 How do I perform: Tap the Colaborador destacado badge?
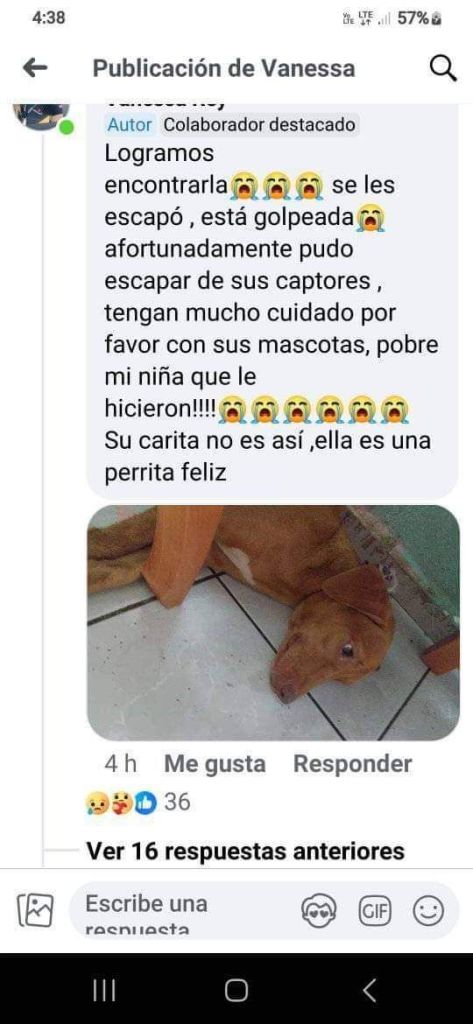point(260,124)
